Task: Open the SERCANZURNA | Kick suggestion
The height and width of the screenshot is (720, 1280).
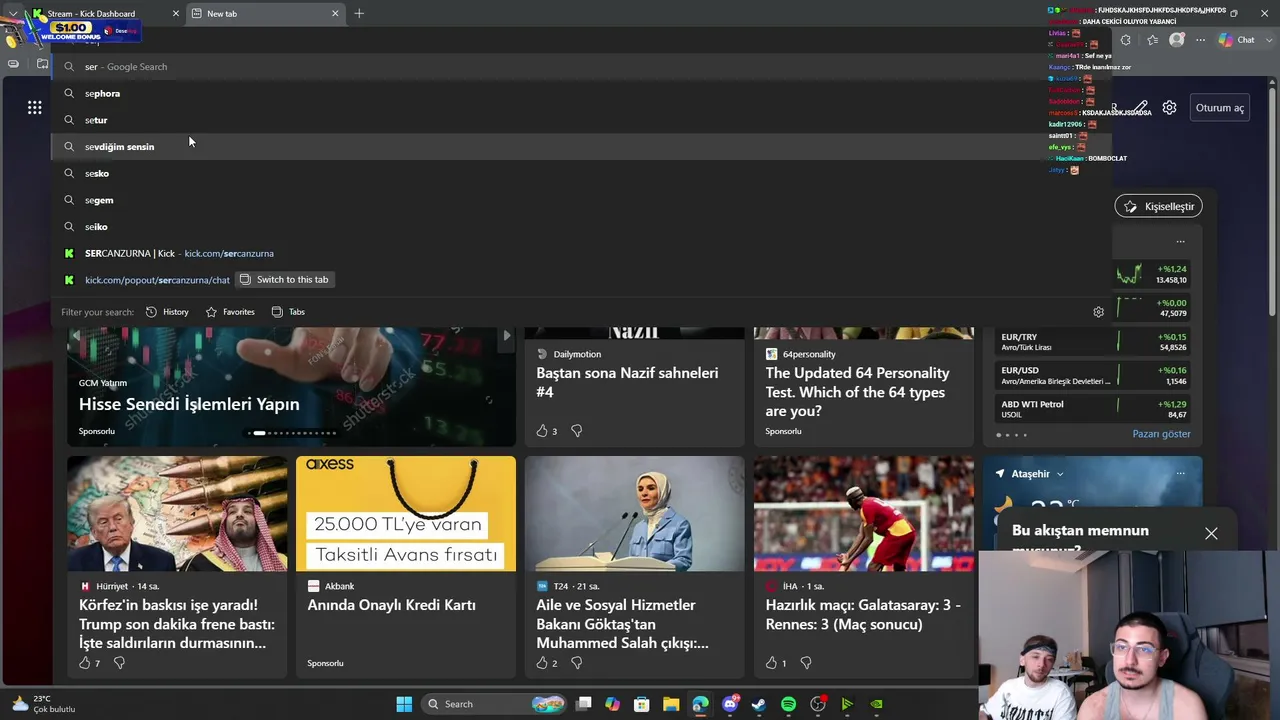Action: pyautogui.click(x=580, y=253)
